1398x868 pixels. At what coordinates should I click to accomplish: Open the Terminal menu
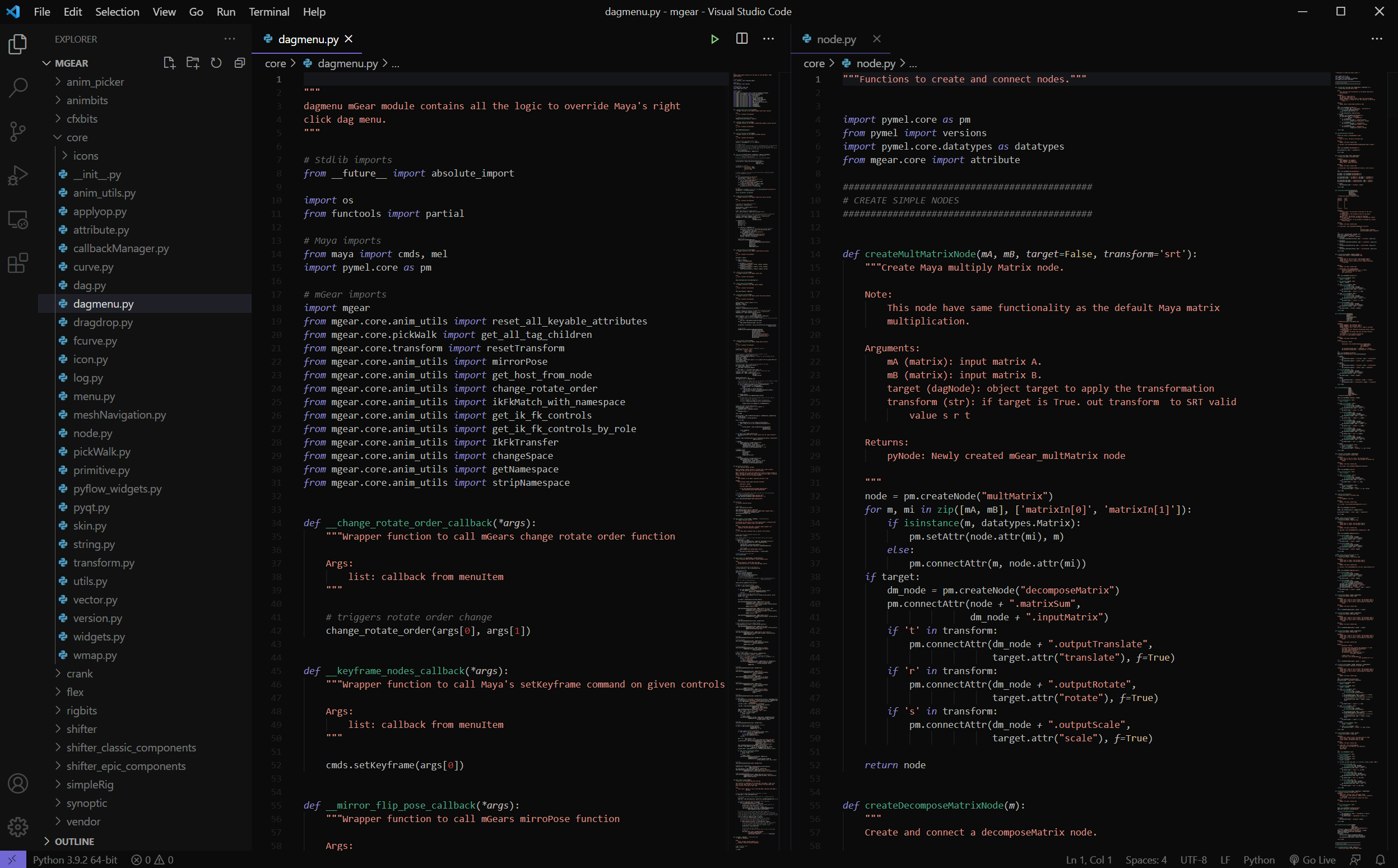pos(268,11)
